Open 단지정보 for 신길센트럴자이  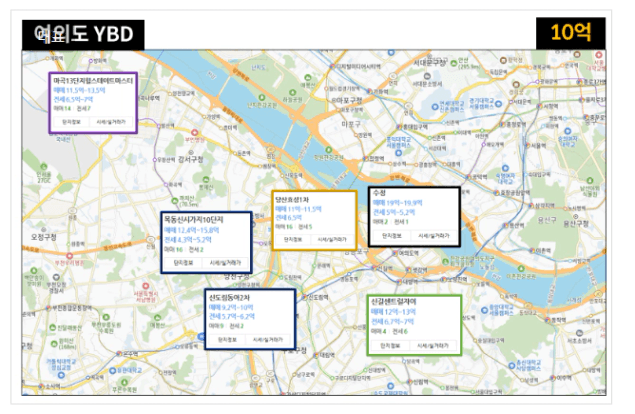click(390, 346)
